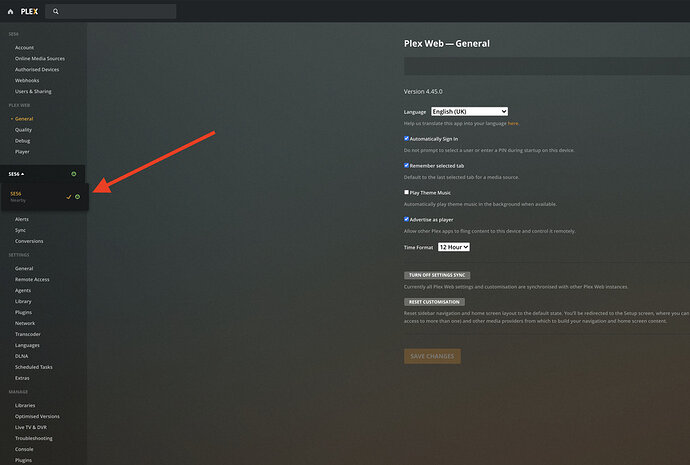
Task: Click Turn Off Settings Sync button
Action: [x=437, y=275]
